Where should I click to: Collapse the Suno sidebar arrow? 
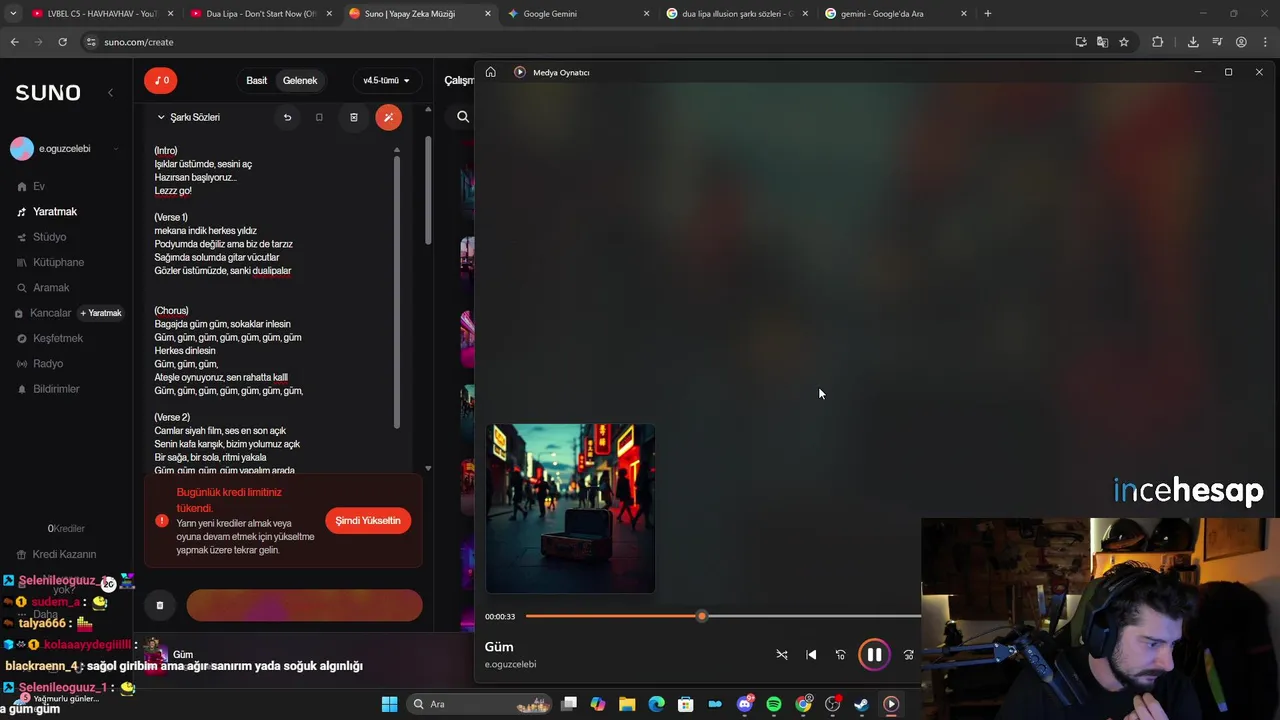(x=110, y=92)
